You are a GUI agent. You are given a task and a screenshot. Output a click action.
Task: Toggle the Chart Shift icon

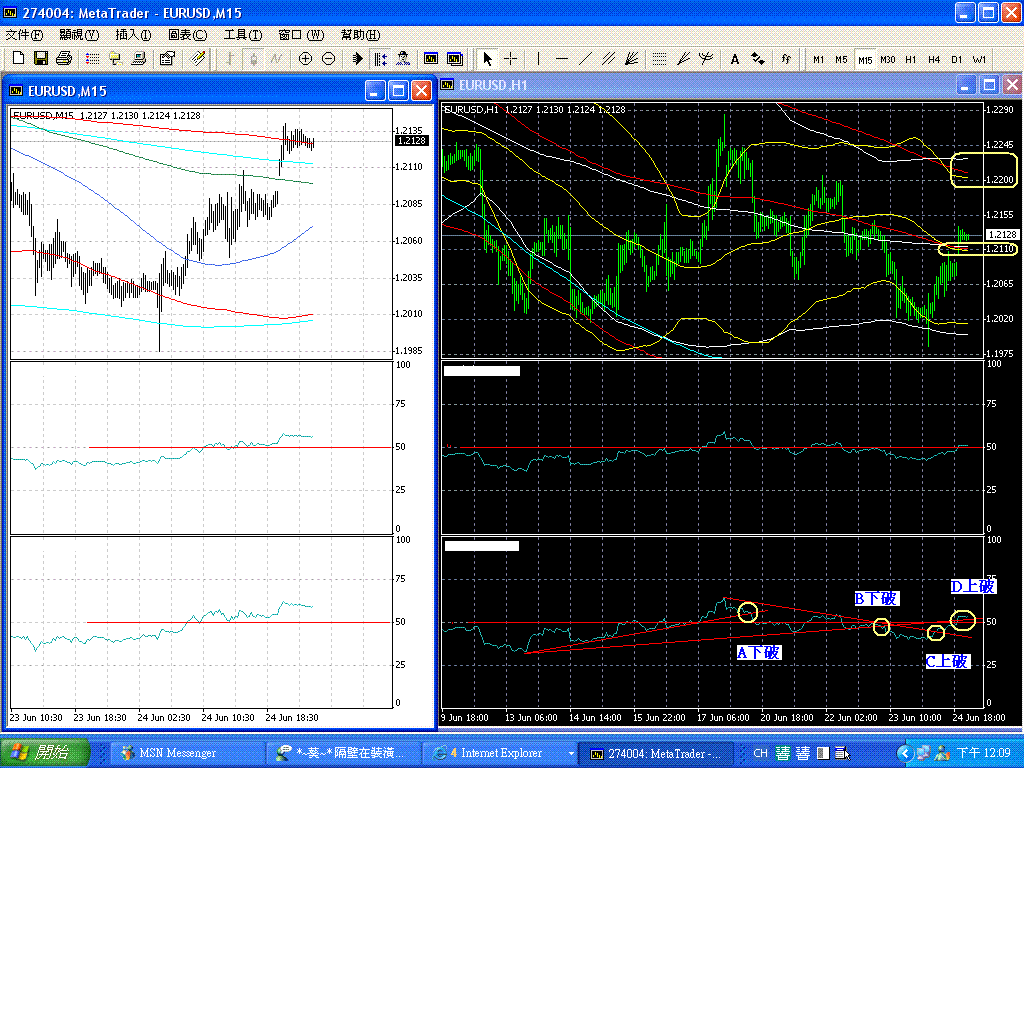click(x=380, y=58)
